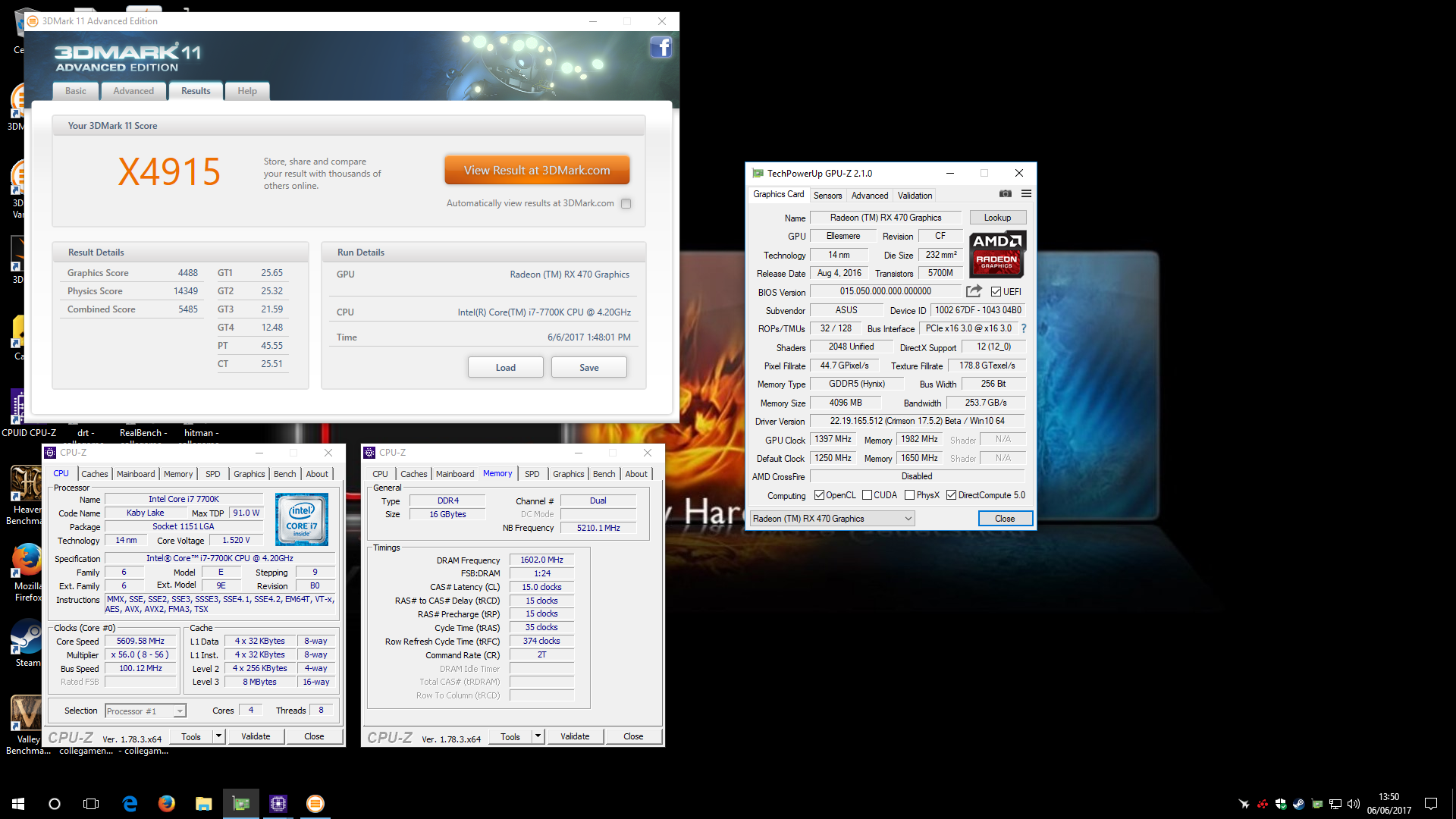Open Valley Benchmark desktop shortcut
The height and width of the screenshot is (819, 1456).
(27, 725)
